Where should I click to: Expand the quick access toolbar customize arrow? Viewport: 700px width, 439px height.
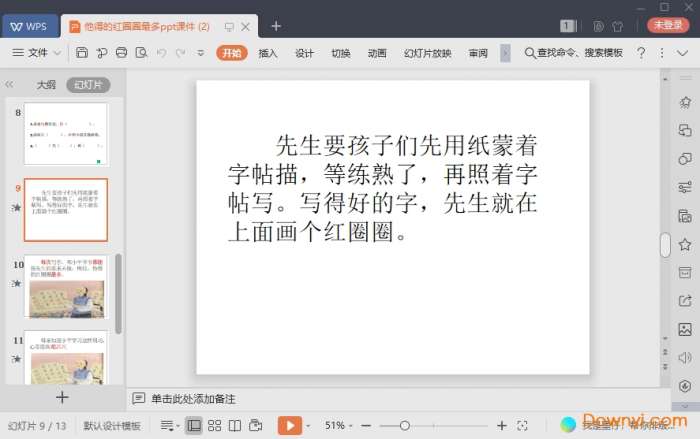tap(200, 53)
